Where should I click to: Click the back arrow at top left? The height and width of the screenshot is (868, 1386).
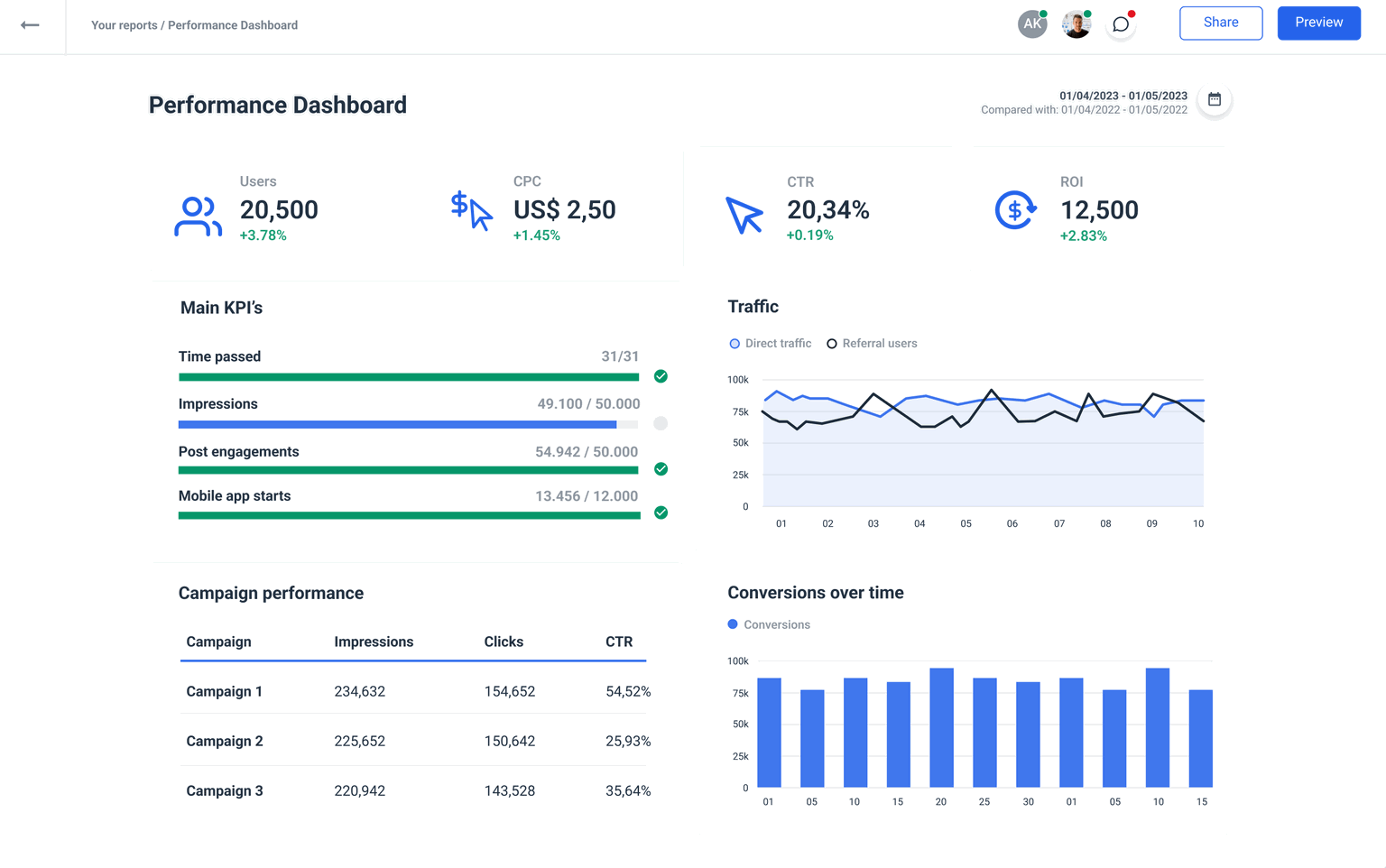[32, 24]
